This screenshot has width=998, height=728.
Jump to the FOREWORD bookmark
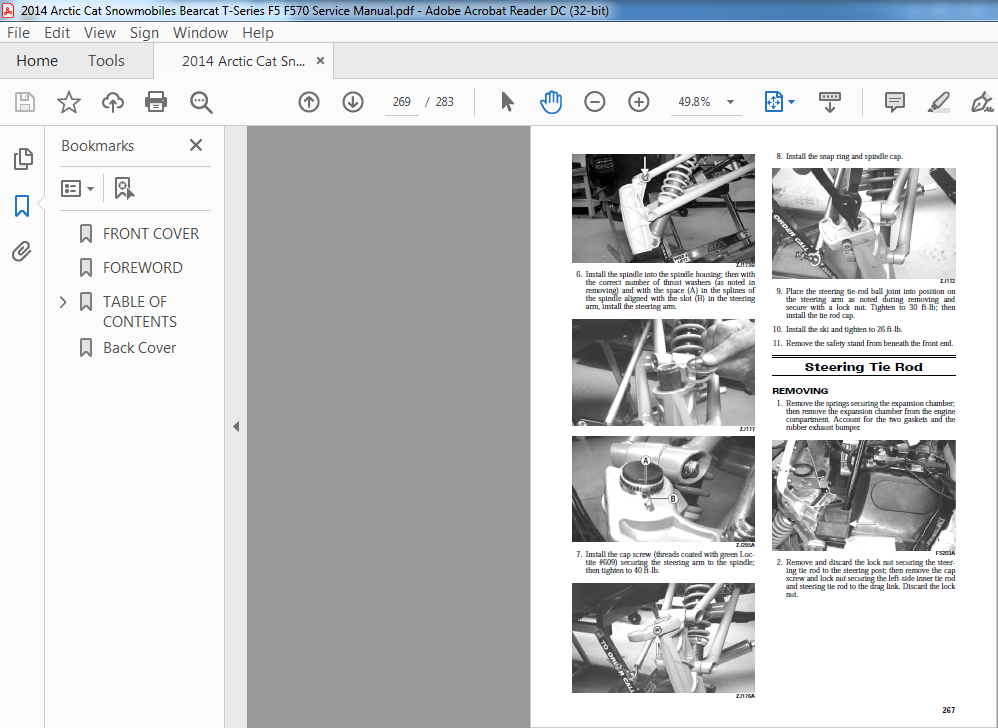tap(143, 268)
